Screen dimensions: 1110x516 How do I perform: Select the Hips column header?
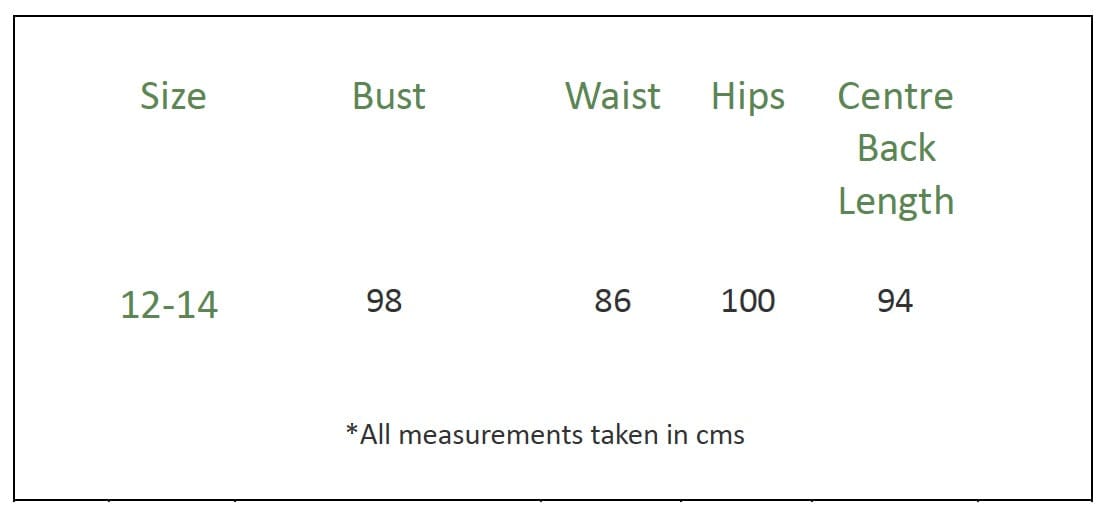coord(748,96)
